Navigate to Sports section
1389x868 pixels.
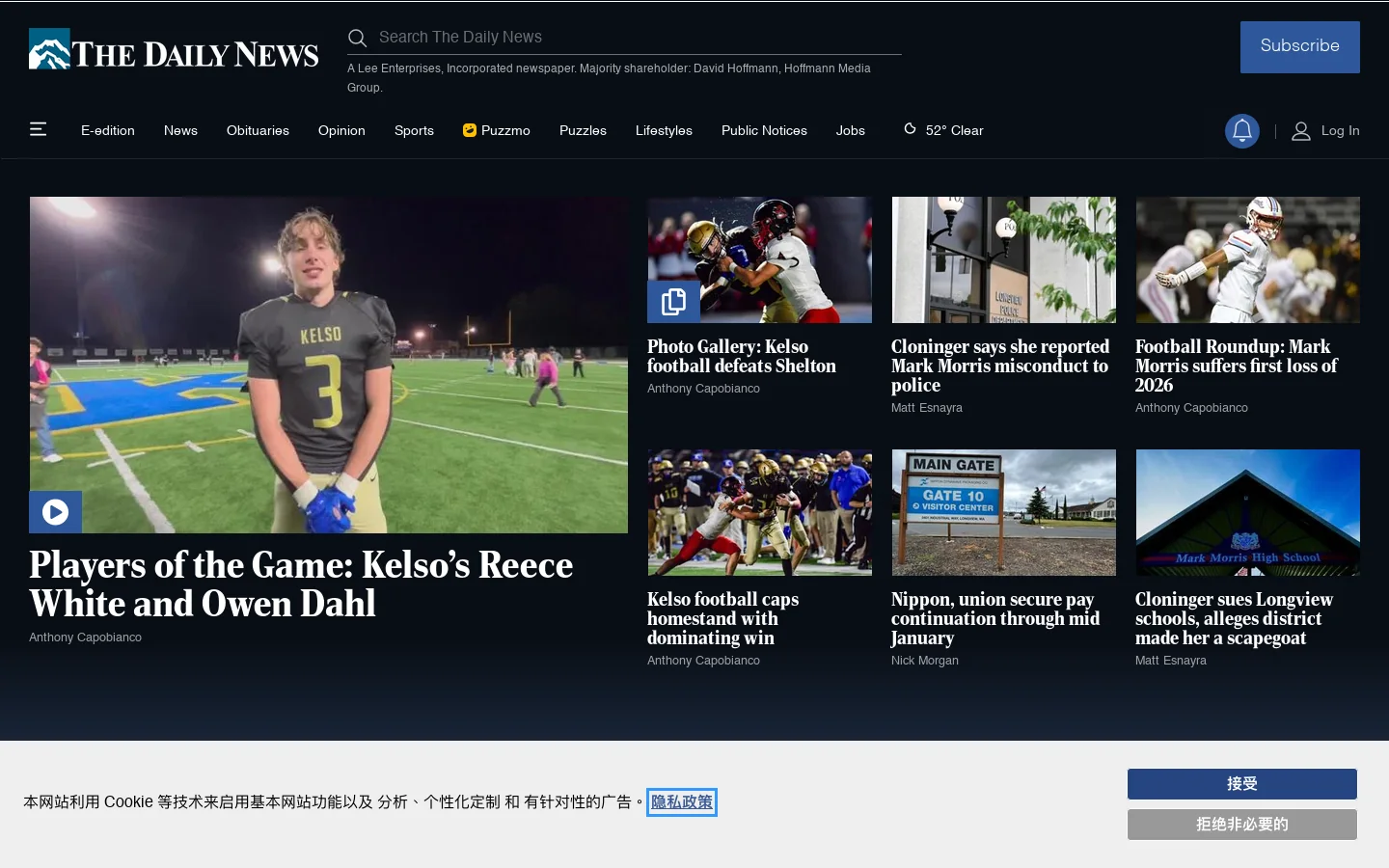(414, 130)
